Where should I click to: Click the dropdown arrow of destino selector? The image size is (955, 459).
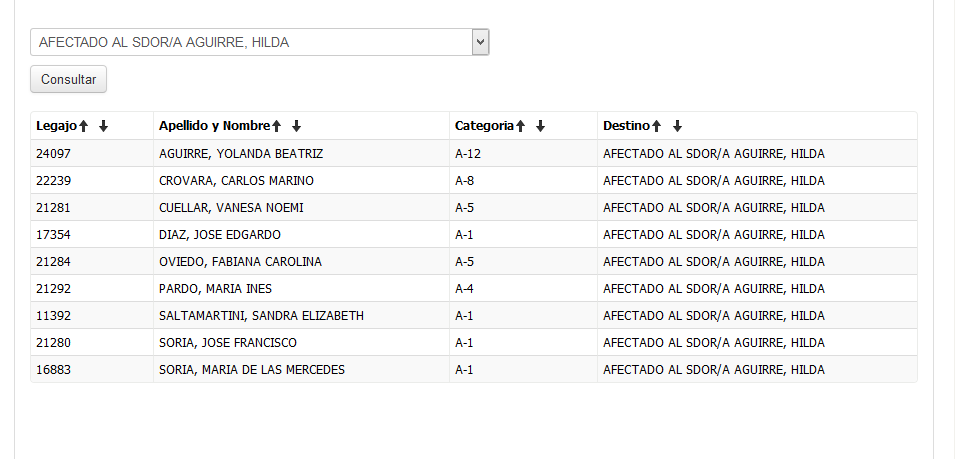[x=480, y=42]
